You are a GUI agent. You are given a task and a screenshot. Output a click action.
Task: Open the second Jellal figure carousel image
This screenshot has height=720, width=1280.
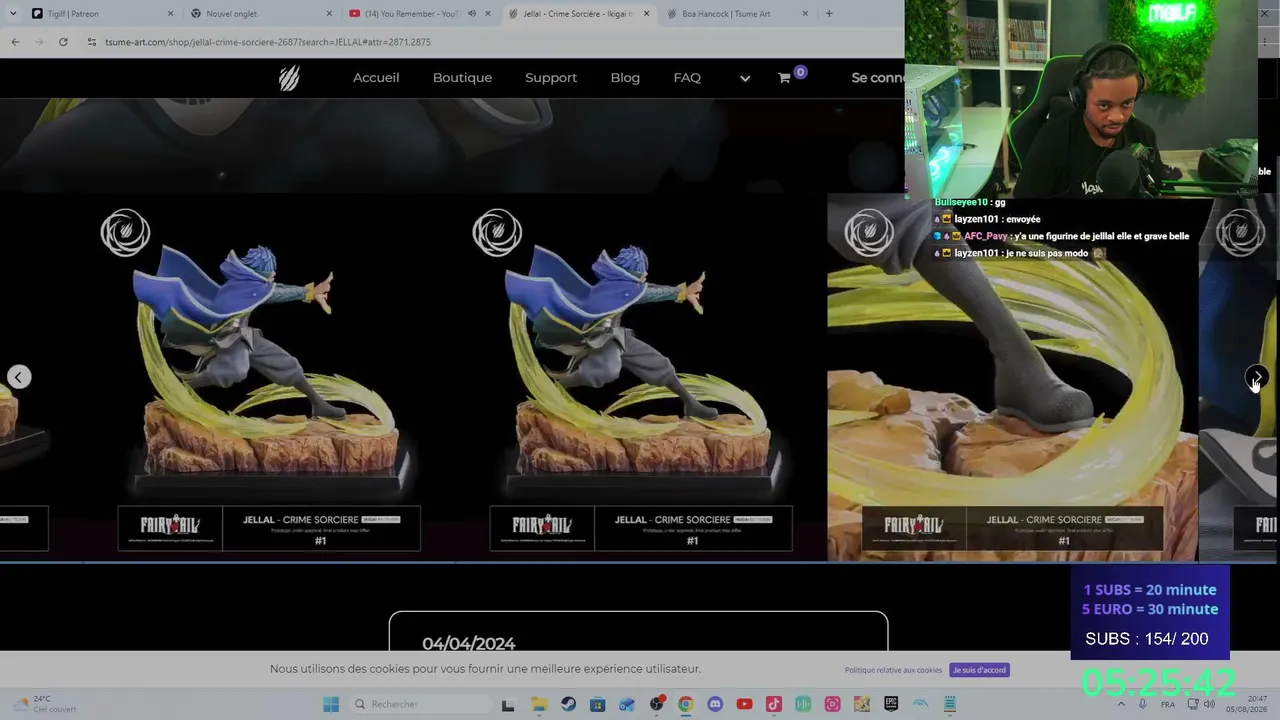tap(641, 377)
